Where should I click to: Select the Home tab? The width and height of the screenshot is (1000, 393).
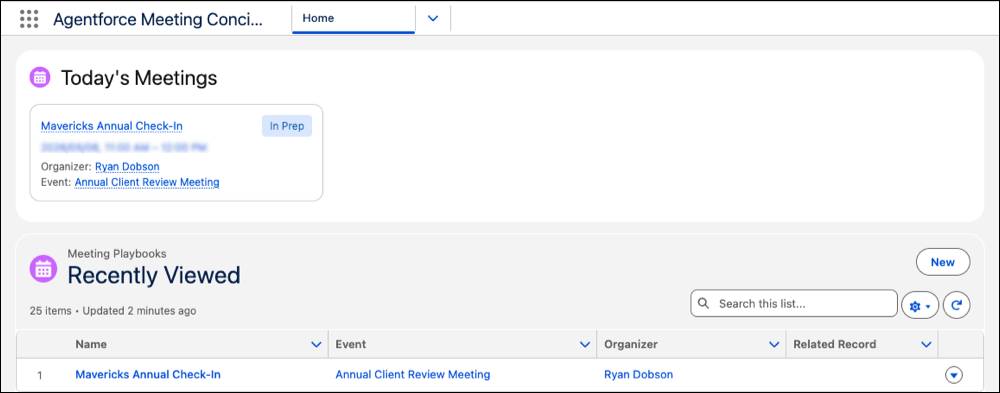tap(353, 19)
